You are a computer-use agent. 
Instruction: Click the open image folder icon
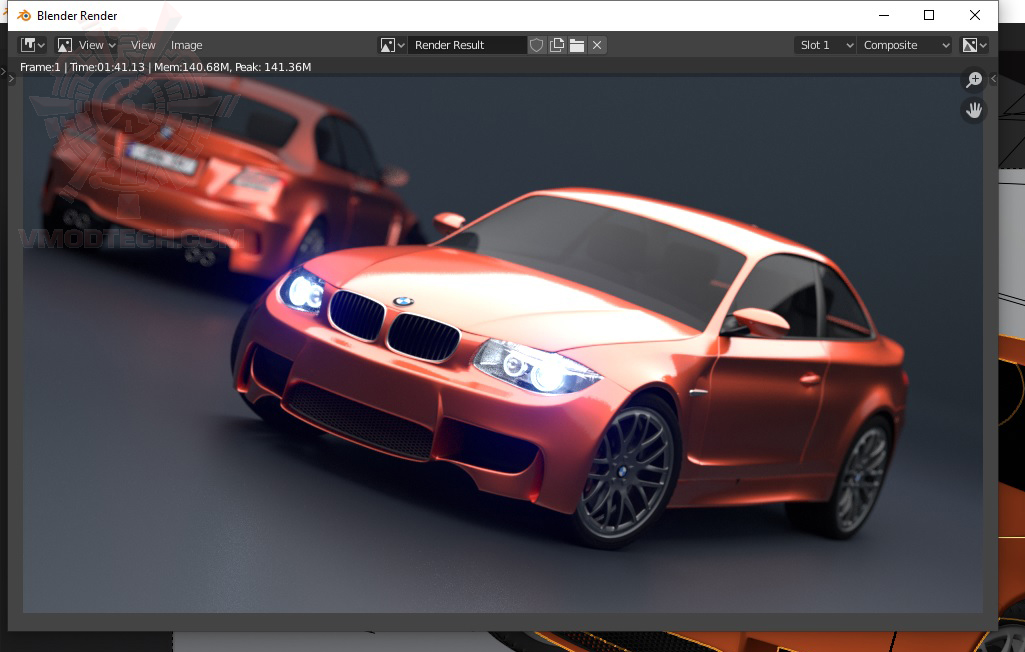577,45
